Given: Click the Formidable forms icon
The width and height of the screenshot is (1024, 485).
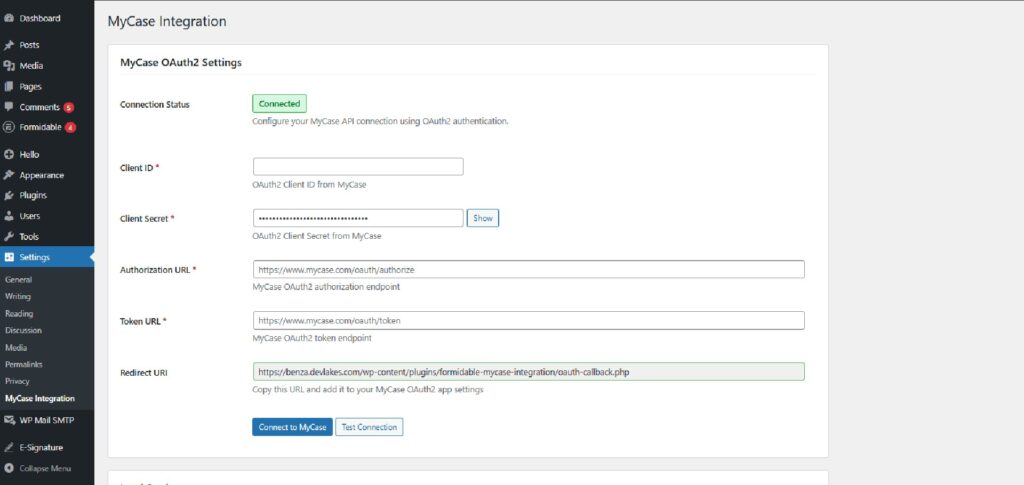Looking at the screenshot, I should [x=9, y=127].
